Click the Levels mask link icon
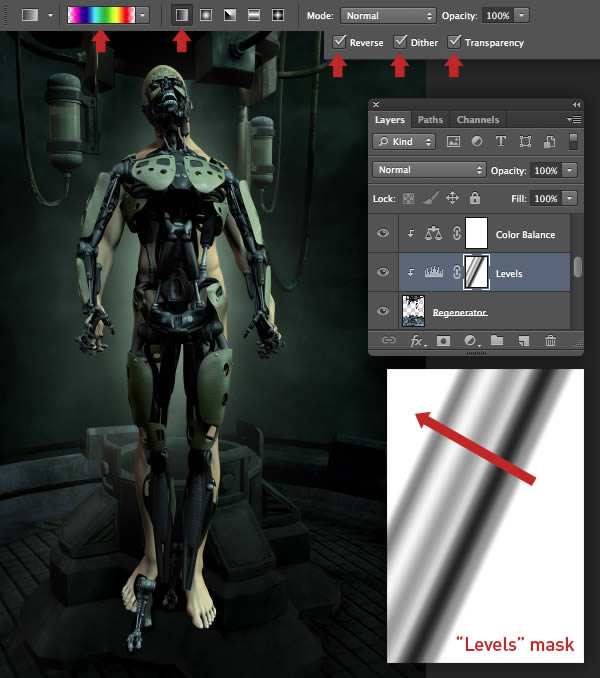600x678 pixels. point(456,272)
